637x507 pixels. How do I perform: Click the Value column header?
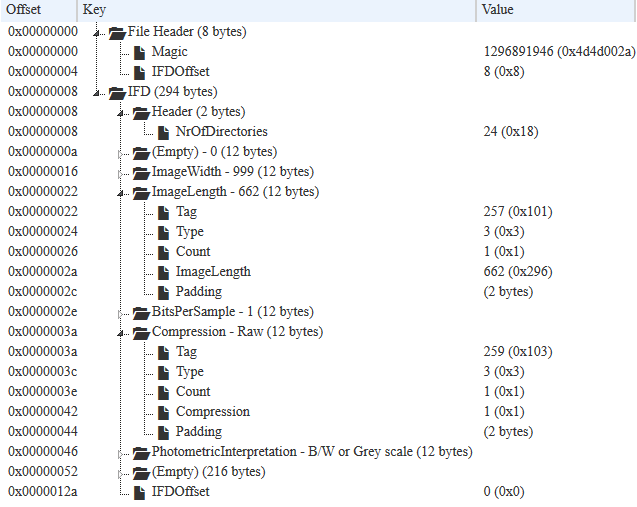point(556,10)
